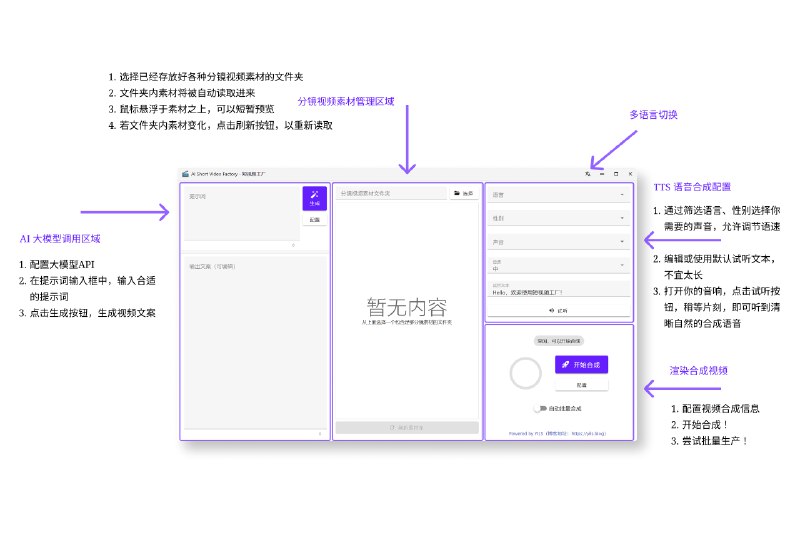This screenshot has height=555, width=800.
Task: Click the 配置 button below 开始合成
Action: (x=582, y=385)
